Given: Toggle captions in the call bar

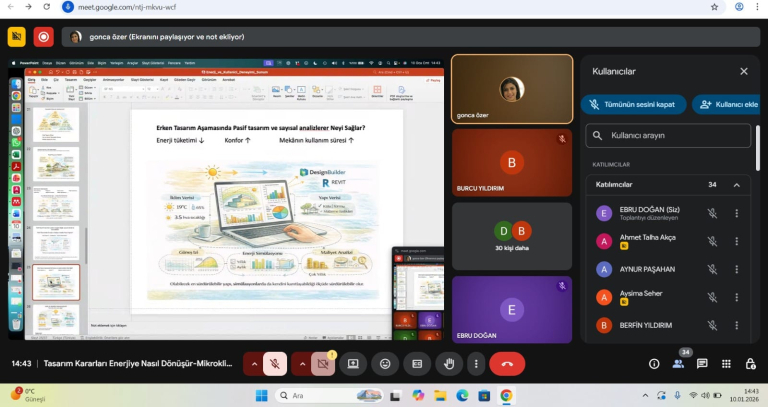Looking at the screenshot, I should click(417, 364).
